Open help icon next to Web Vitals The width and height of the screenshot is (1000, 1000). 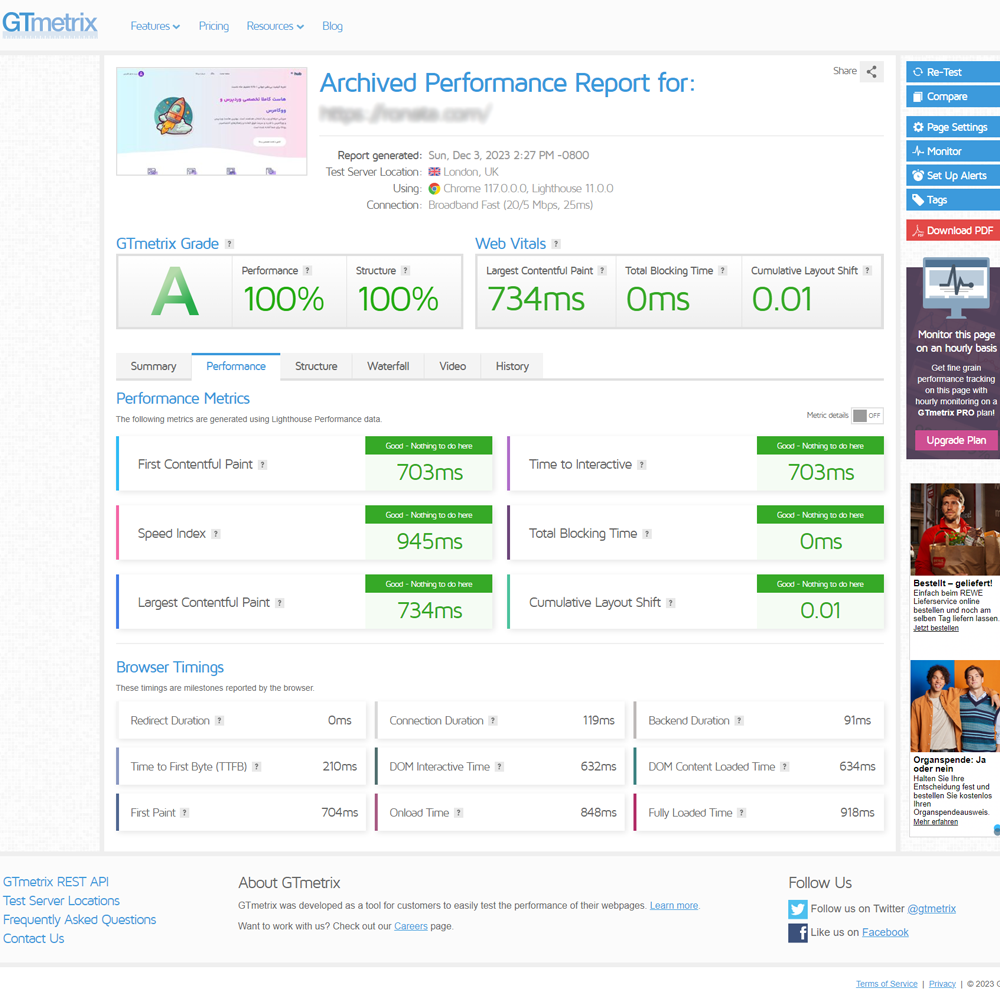click(x=556, y=244)
